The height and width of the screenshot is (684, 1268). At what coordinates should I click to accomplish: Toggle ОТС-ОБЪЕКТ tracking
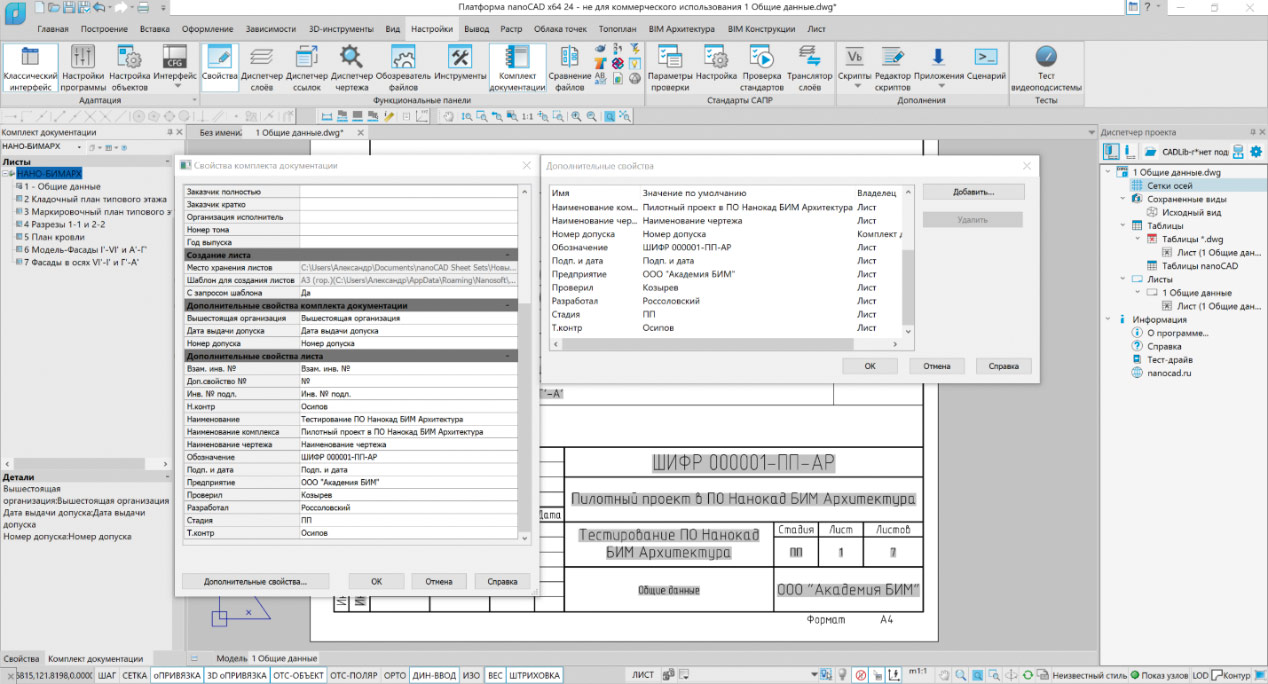(x=298, y=676)
